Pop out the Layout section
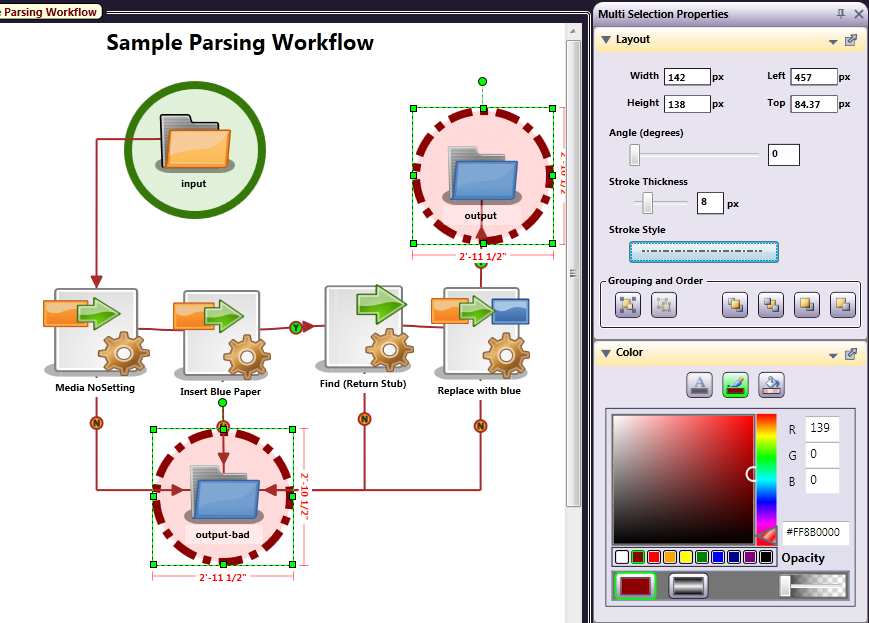 click(x=851, y=40)
